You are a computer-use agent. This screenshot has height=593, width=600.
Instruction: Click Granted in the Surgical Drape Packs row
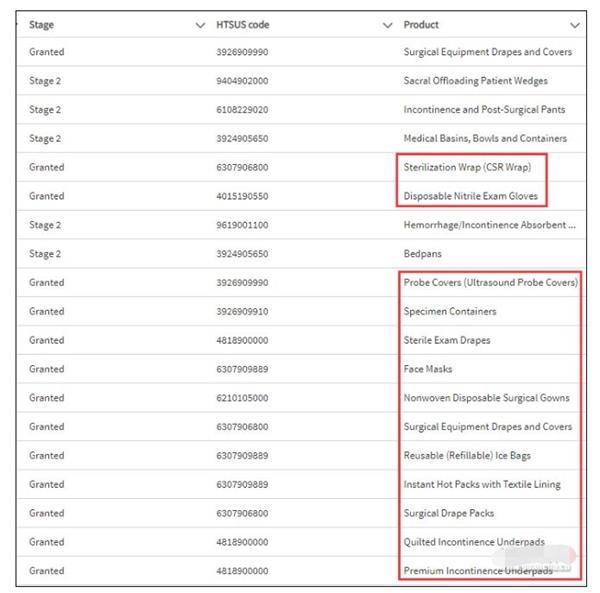point(47,513)
